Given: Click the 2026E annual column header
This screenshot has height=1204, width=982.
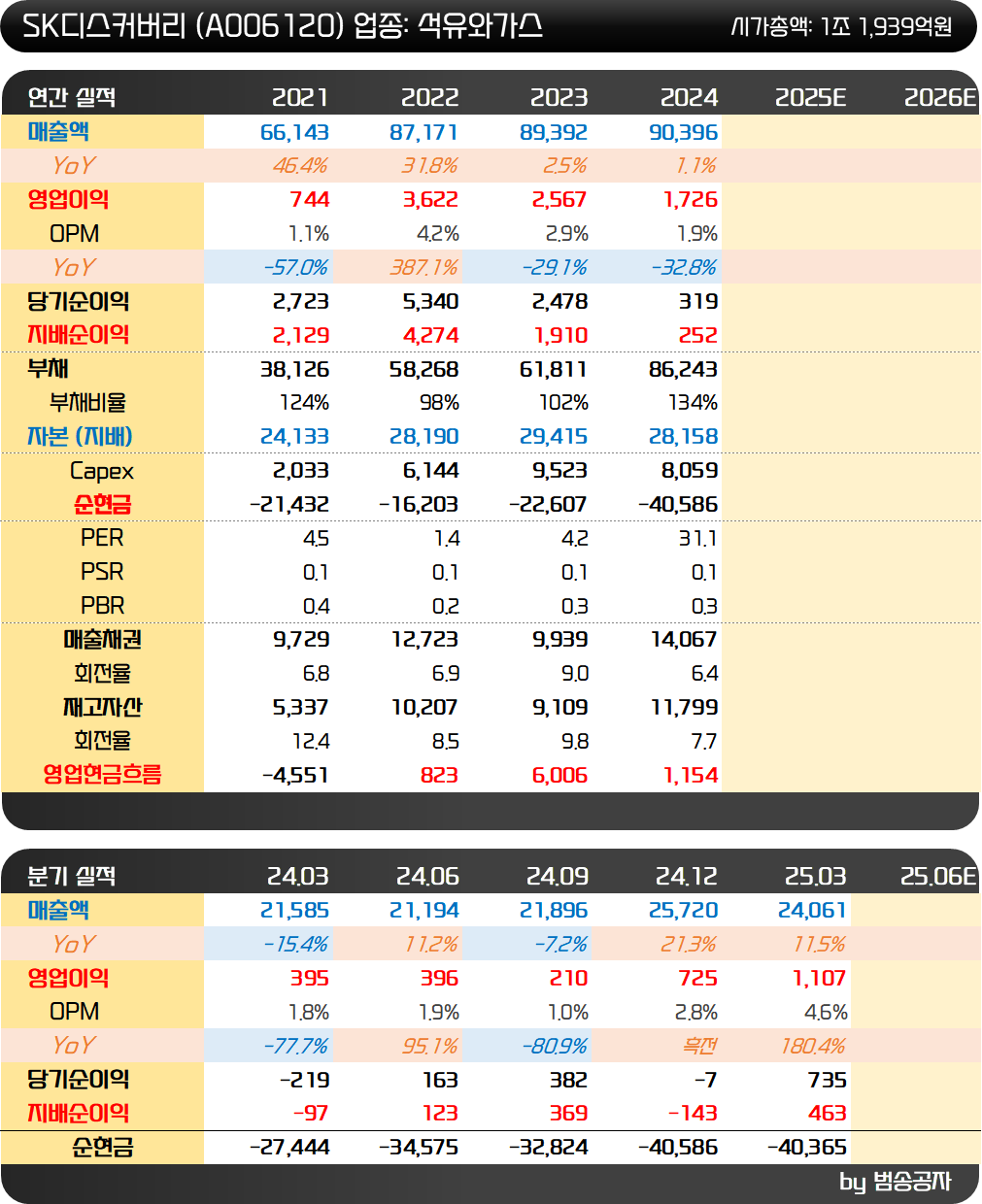Looking at the screenshot, I should tap(940, 97).
